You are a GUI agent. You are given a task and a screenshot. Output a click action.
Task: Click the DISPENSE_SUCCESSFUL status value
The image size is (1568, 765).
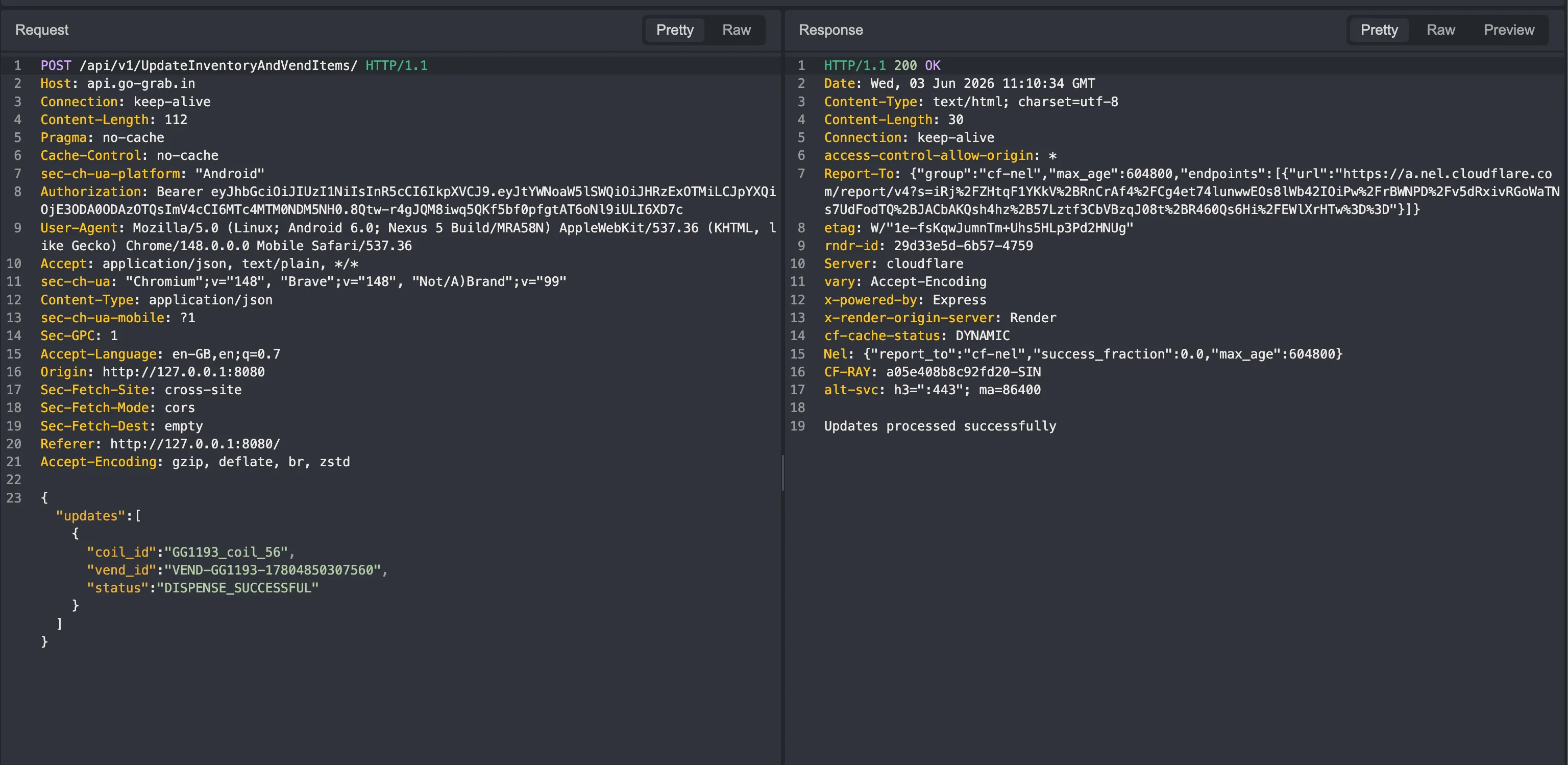(x=237, y=588)
